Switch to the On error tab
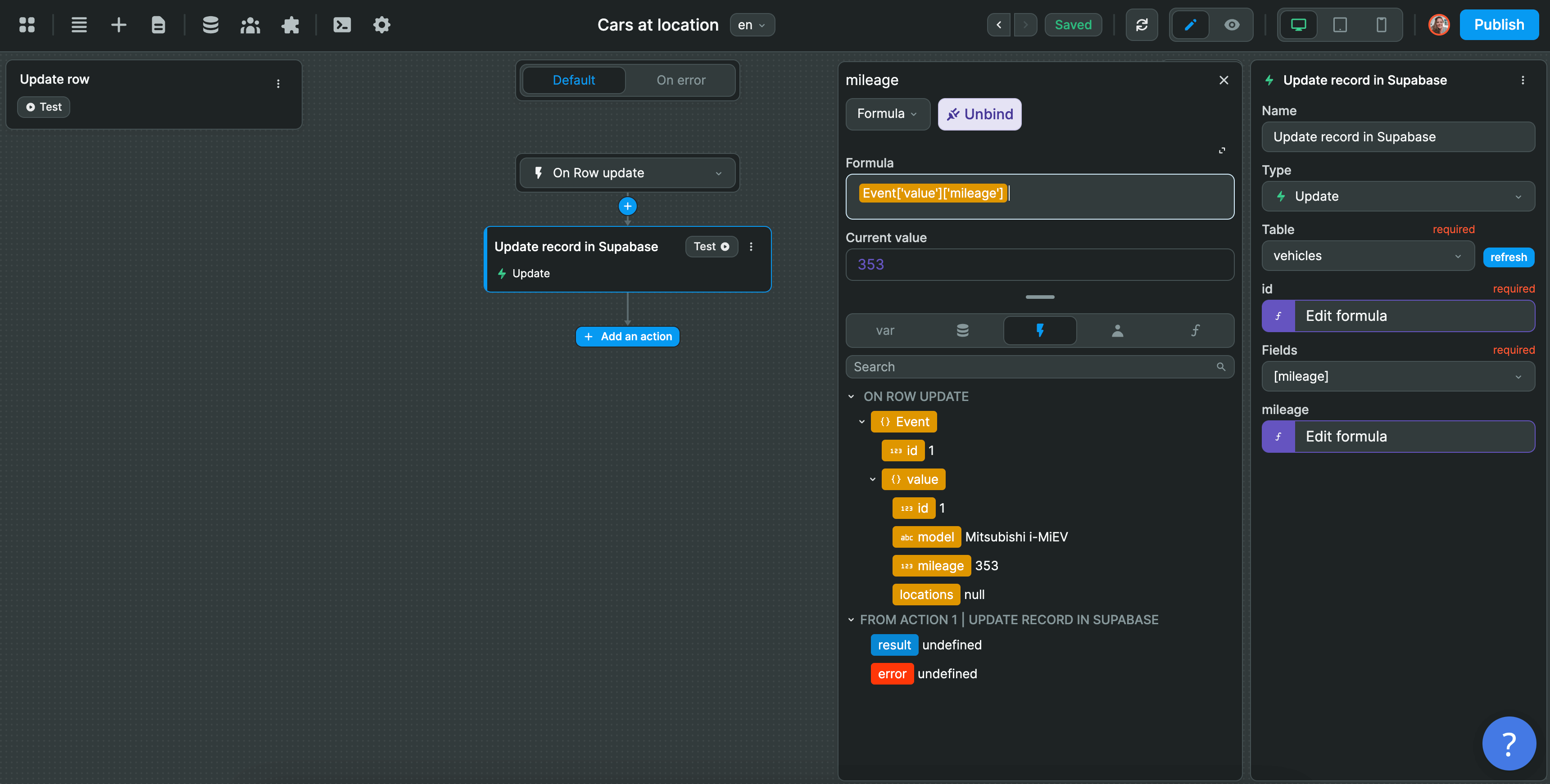The width and height of the screenshot is (1550, 784). pos(680,80)
